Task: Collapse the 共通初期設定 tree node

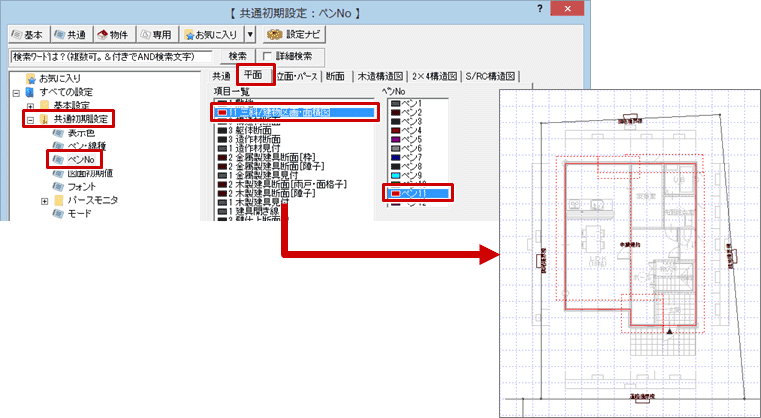Action: [31, 120]
